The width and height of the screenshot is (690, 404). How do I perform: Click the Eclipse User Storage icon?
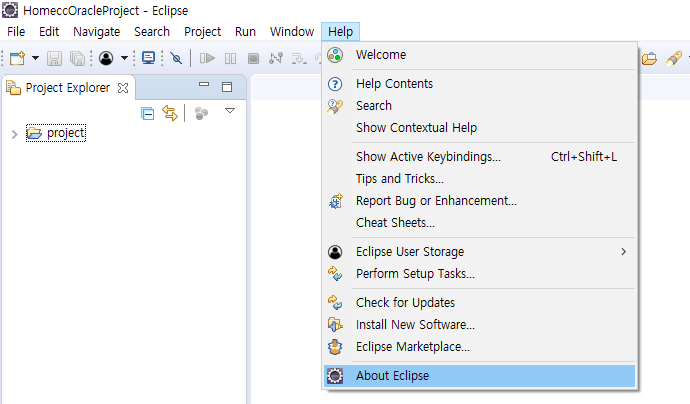[x=335, y=252]
